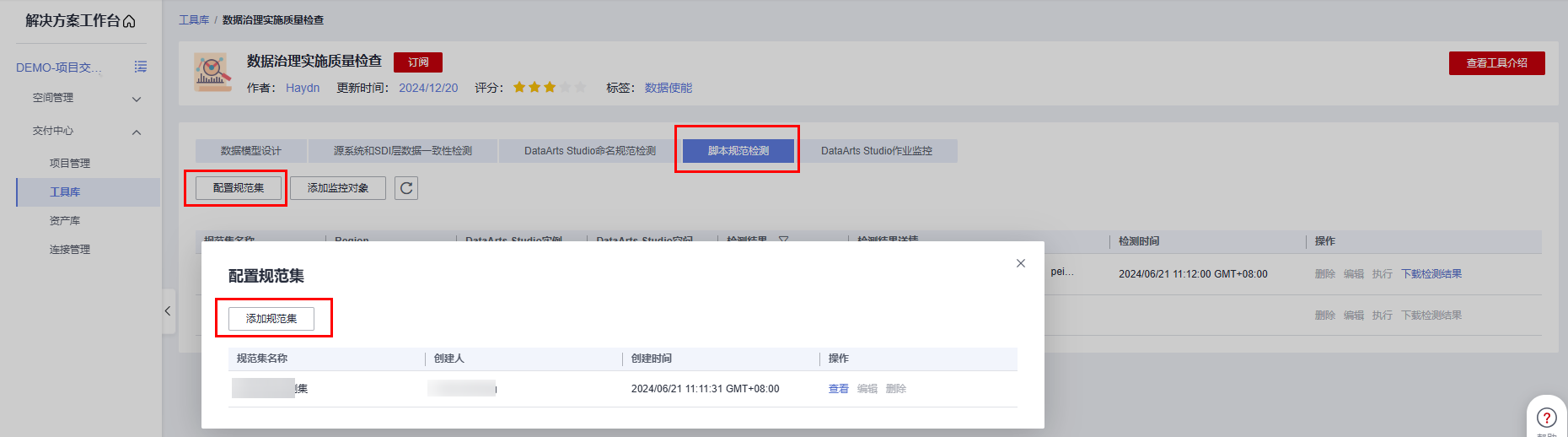This screenshot has height=437, width=1568.
Task: Close the 配置规范集 dialog with X
Action: click(x=1021, y=263)
